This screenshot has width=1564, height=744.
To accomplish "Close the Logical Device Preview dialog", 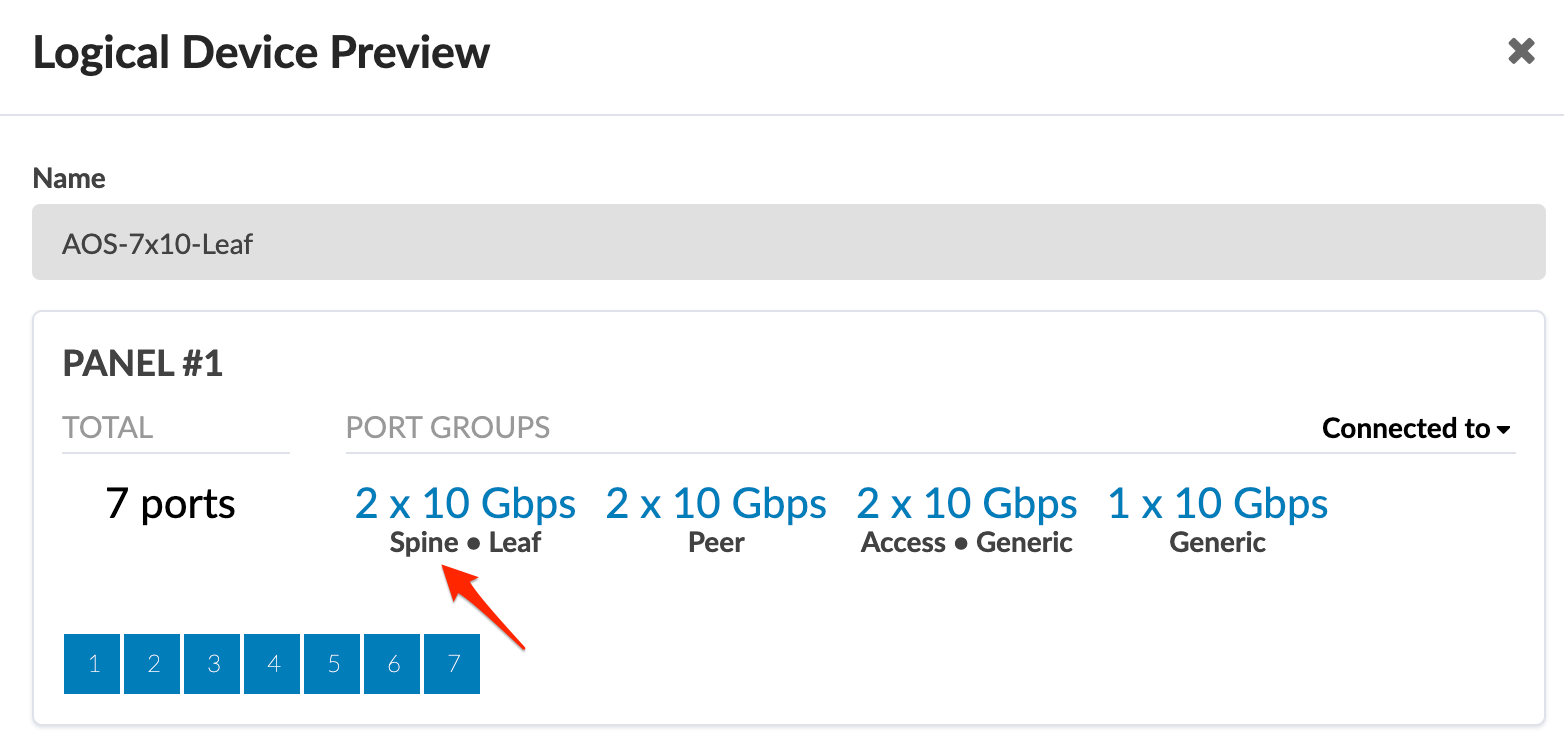I will pos(1521,51).
